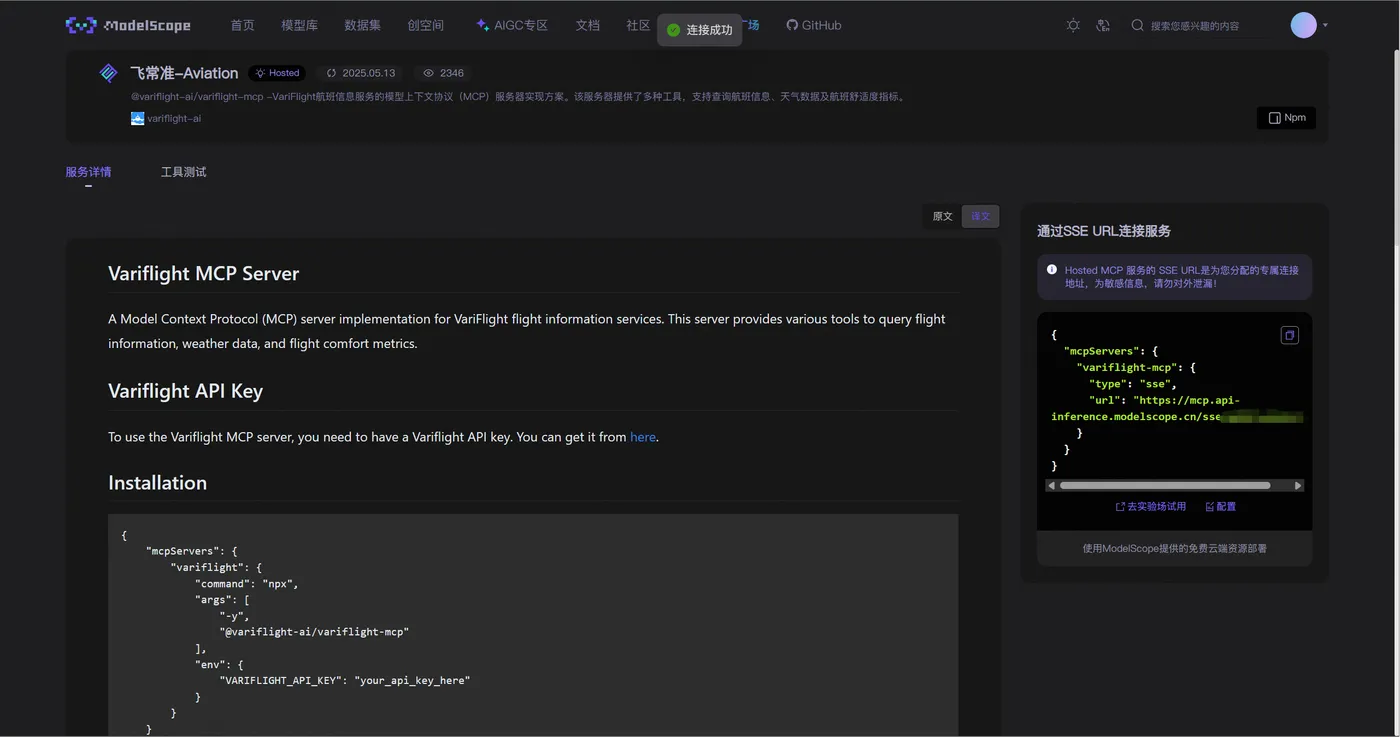Click the variflight-ai author avatar icon
Image resolution: width=1400 pixels, height=737 pixels.
click(137, 118)
